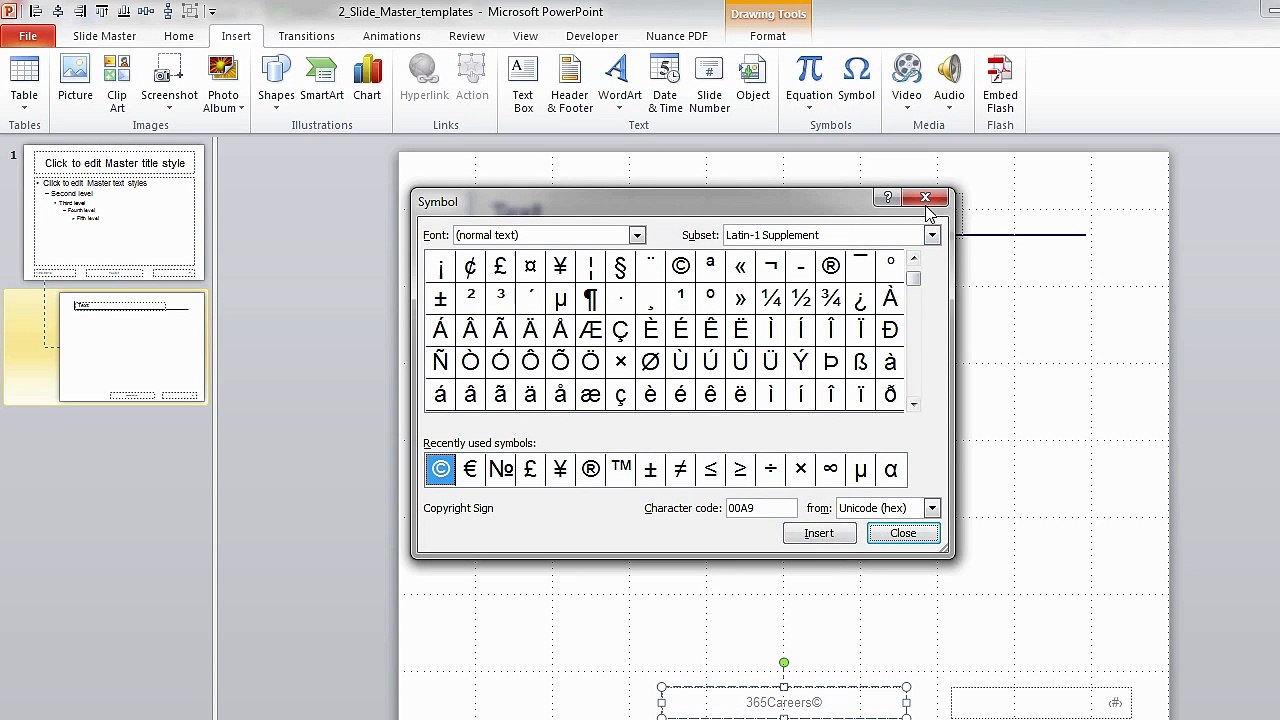This screenshot has height=720, width=1280.
Task: Click the Hyperlink icon
Action: (x=424, y=78)
